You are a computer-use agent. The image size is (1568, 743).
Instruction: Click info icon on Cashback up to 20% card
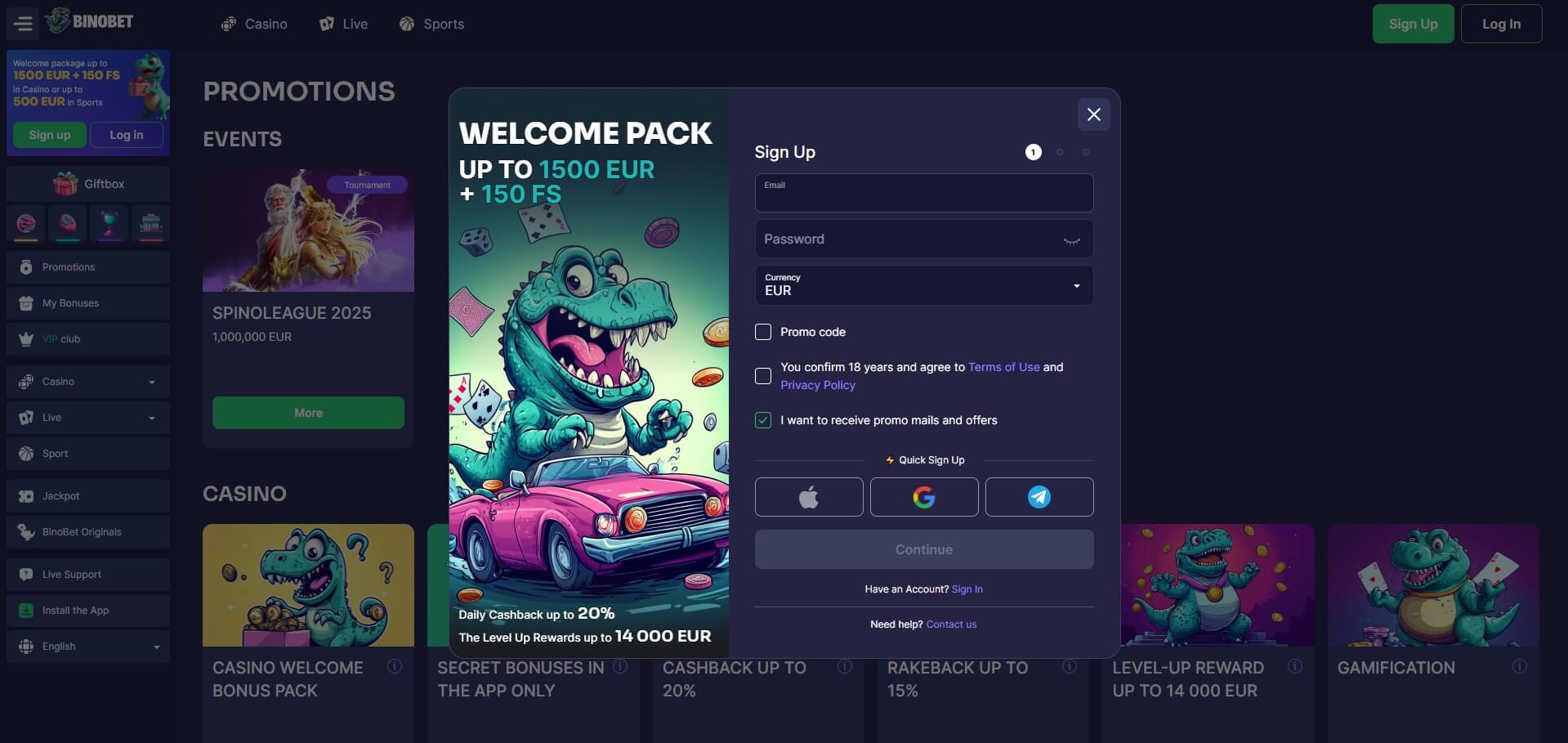click(845, 666)
